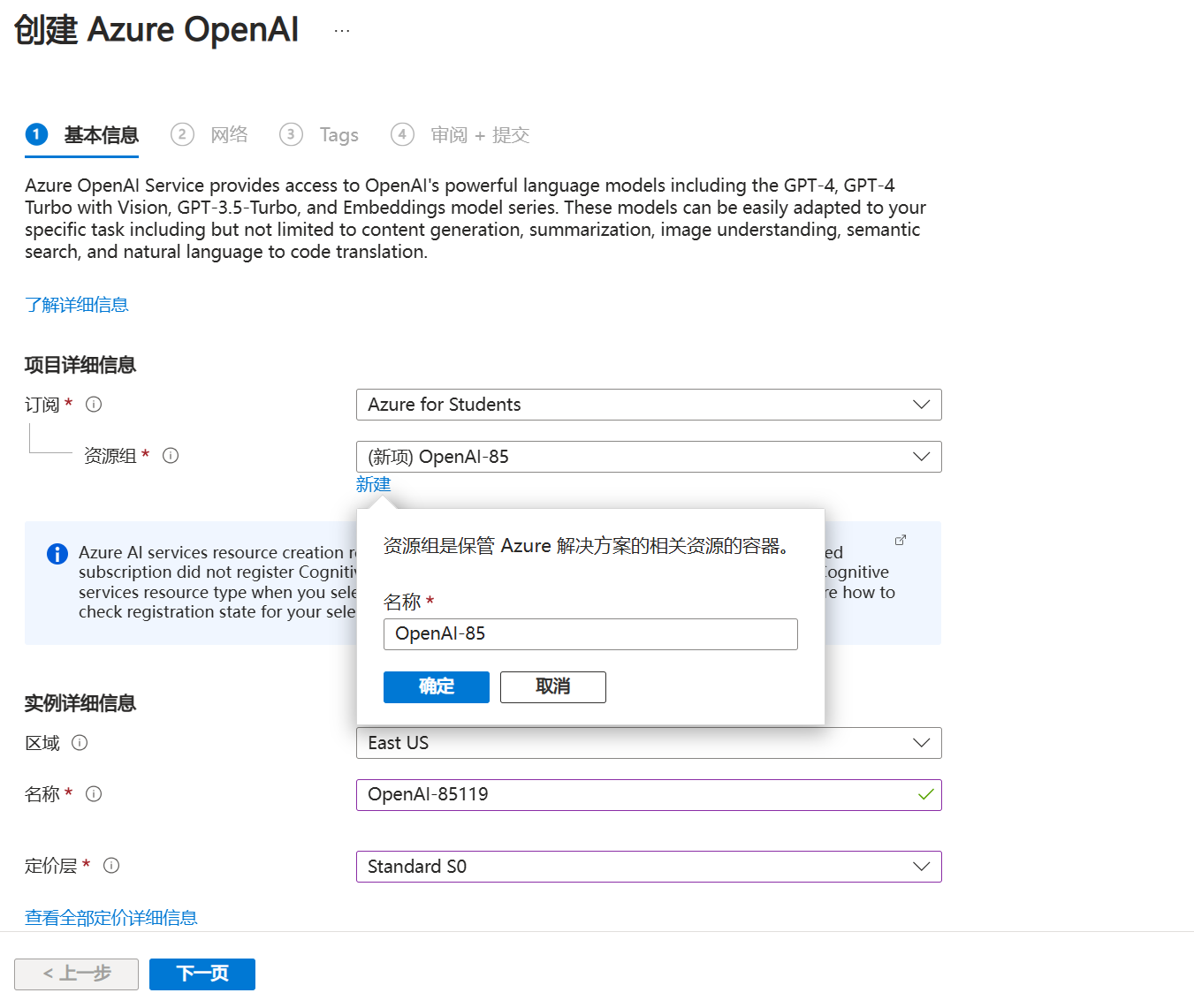
Task: Click the info icon next to 区域
Action: (80, 743)
